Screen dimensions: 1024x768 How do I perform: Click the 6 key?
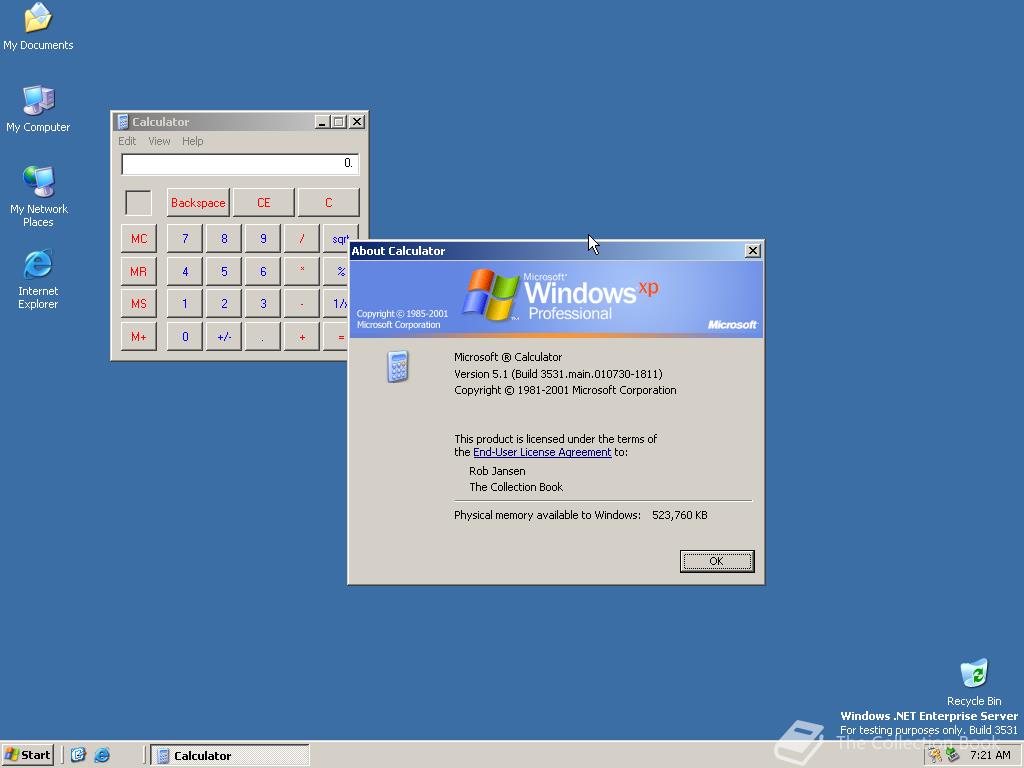click(263, 271)
